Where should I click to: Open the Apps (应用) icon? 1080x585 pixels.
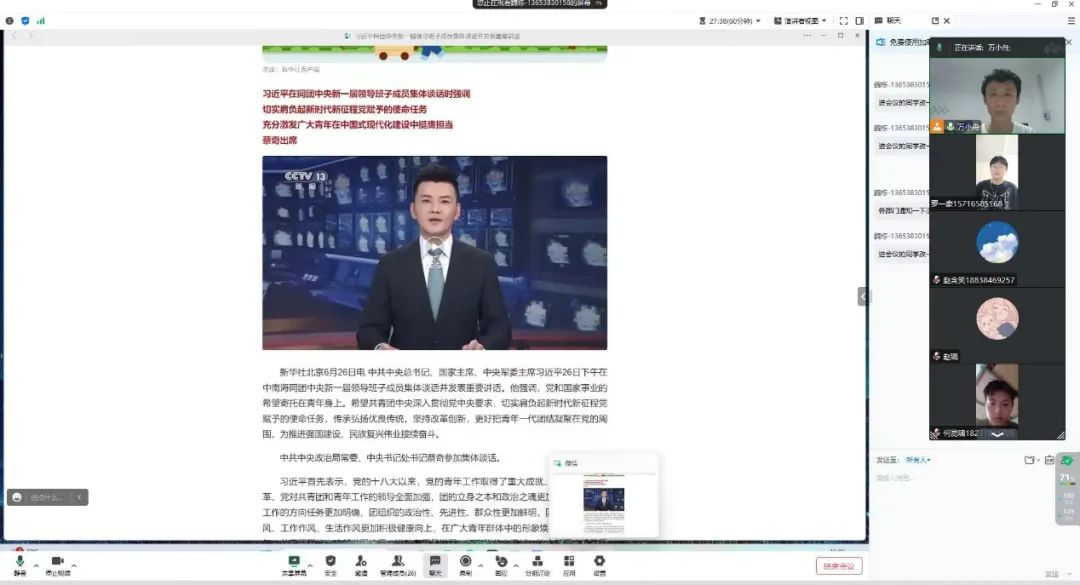(569, 564)
